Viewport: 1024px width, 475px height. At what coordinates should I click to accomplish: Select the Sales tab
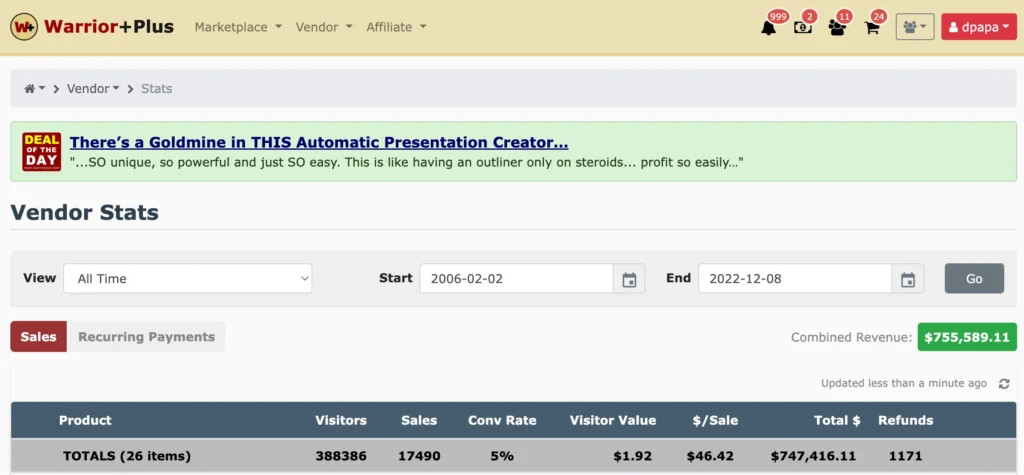pyautogui.click(x=39, y=336)
